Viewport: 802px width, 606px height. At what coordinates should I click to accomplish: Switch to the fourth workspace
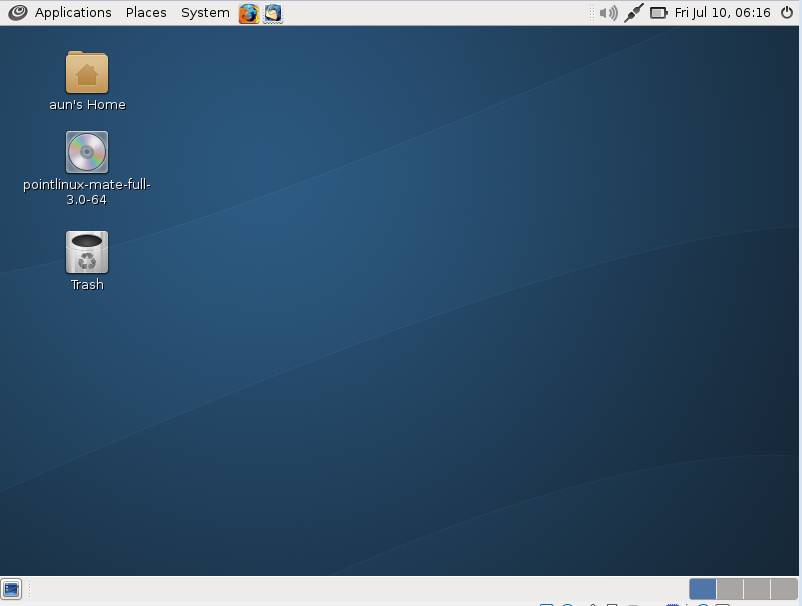pyautogui.click(x=784, y=589)
